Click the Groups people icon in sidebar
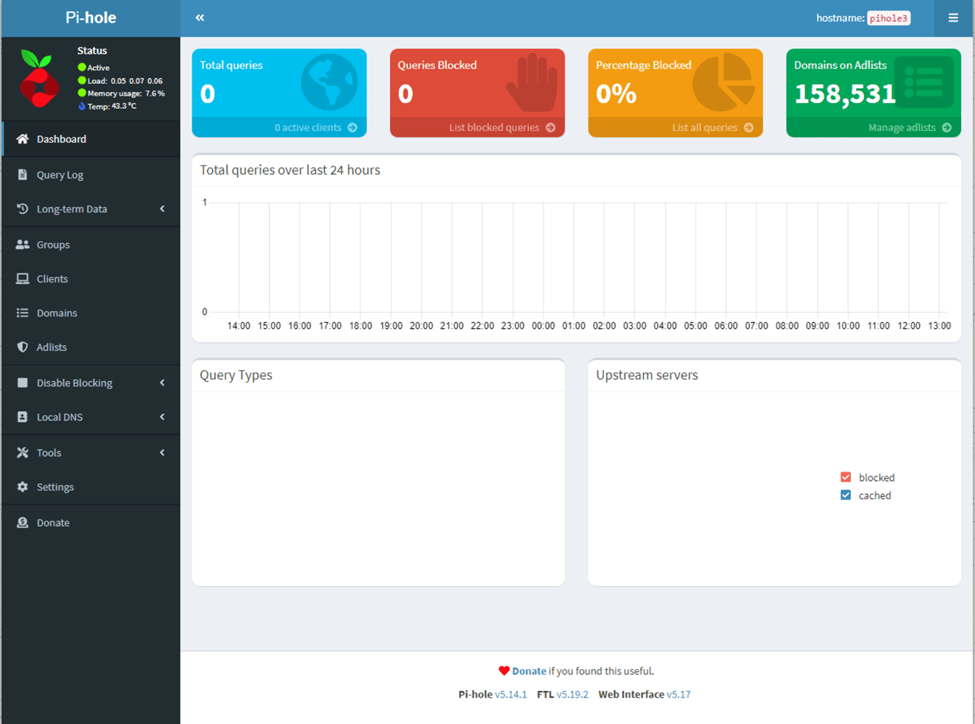This screenshot has width=975, height=724. [x=23, y=245]
